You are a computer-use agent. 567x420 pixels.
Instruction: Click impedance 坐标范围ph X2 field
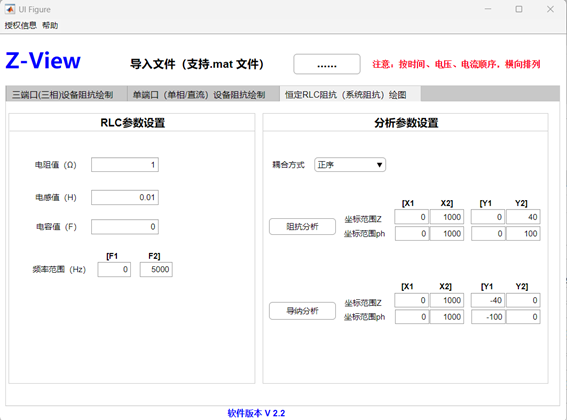click(x=447, y=234)
